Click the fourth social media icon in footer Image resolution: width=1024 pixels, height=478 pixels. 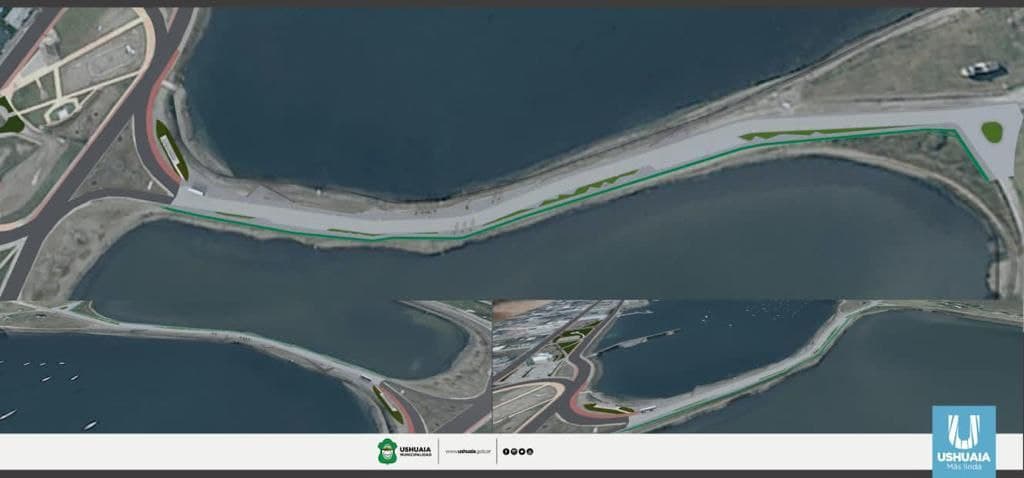[530, 452]
